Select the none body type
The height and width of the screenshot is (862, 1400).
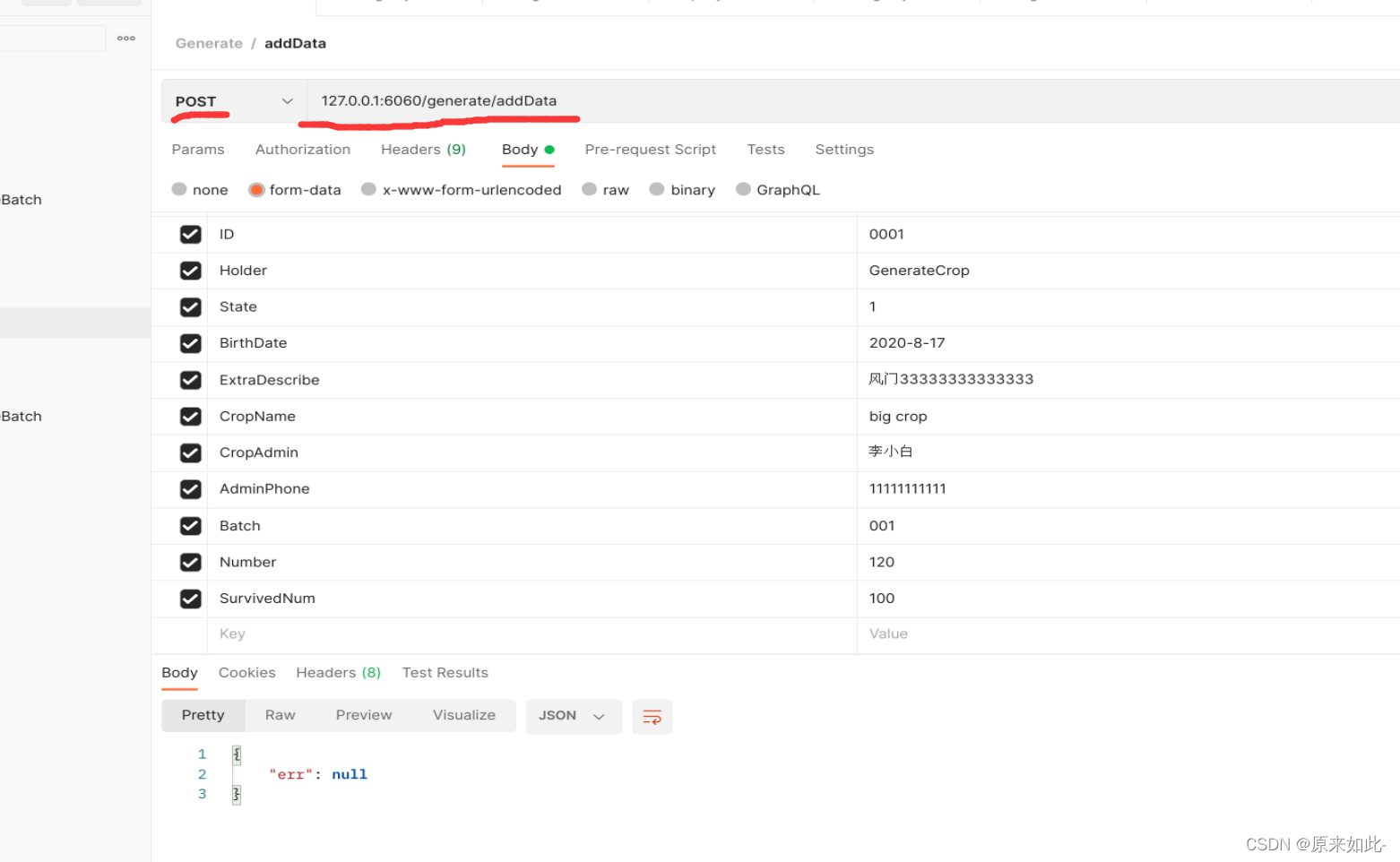[x=179, y=189]
